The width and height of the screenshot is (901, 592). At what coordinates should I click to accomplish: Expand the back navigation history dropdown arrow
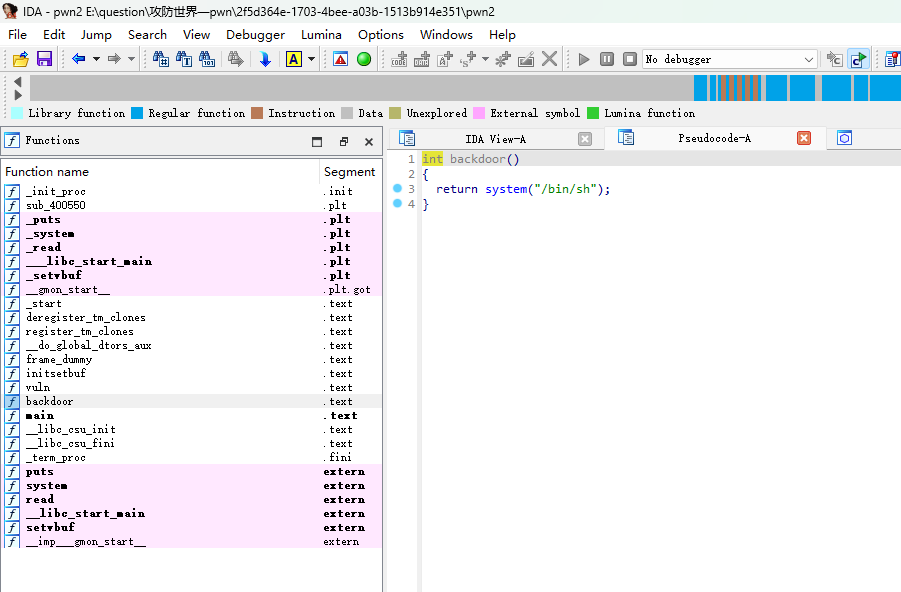[96, 59]
